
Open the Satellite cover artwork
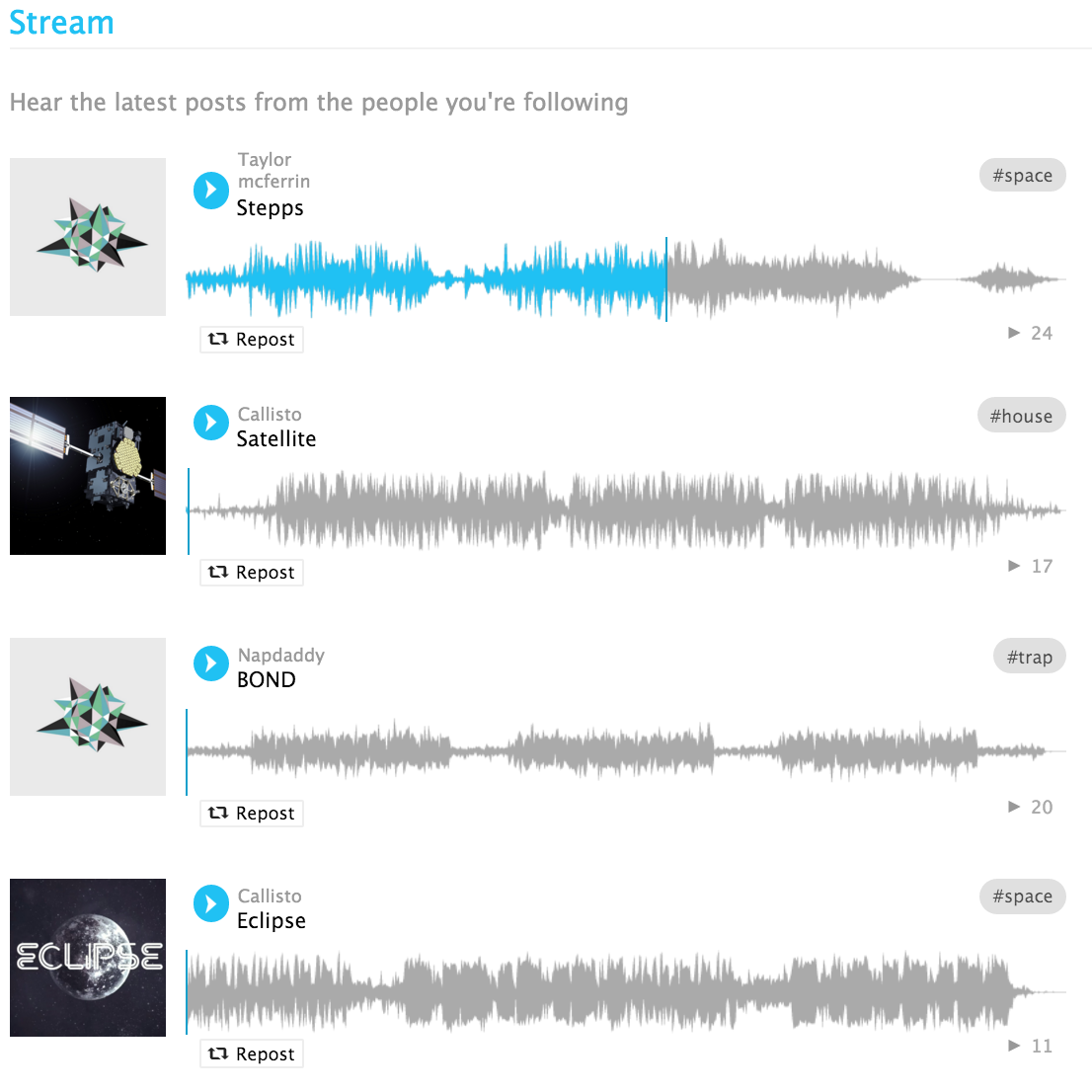pyautogui.click(x=88, y=476)
